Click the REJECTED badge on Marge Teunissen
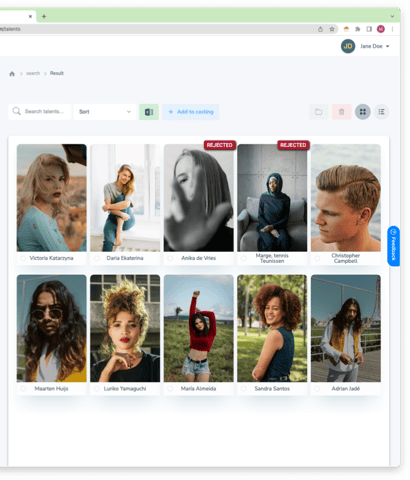This screenshot has height=480, width=410. tap(293, 145)
